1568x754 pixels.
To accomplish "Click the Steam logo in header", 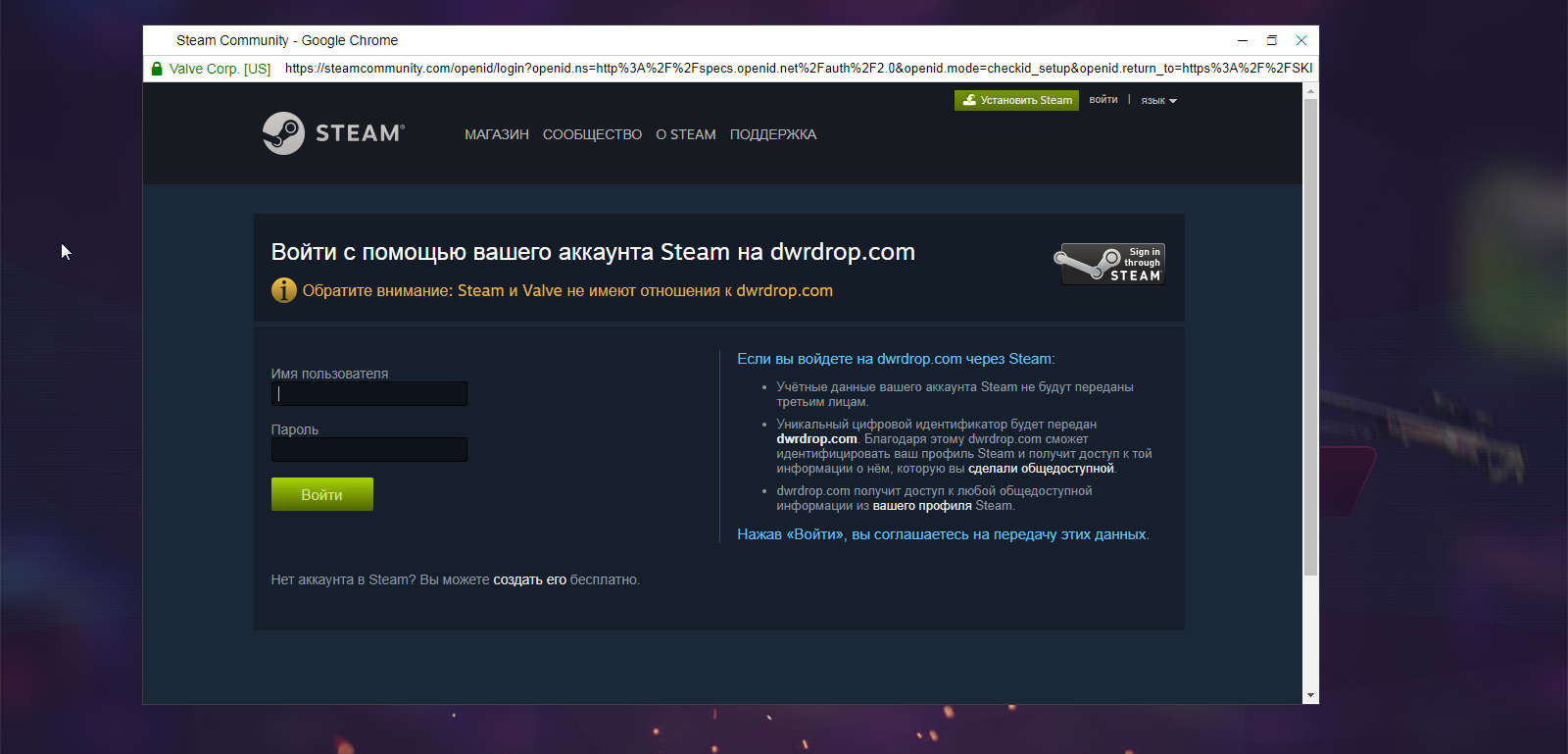I will [333, 133].
